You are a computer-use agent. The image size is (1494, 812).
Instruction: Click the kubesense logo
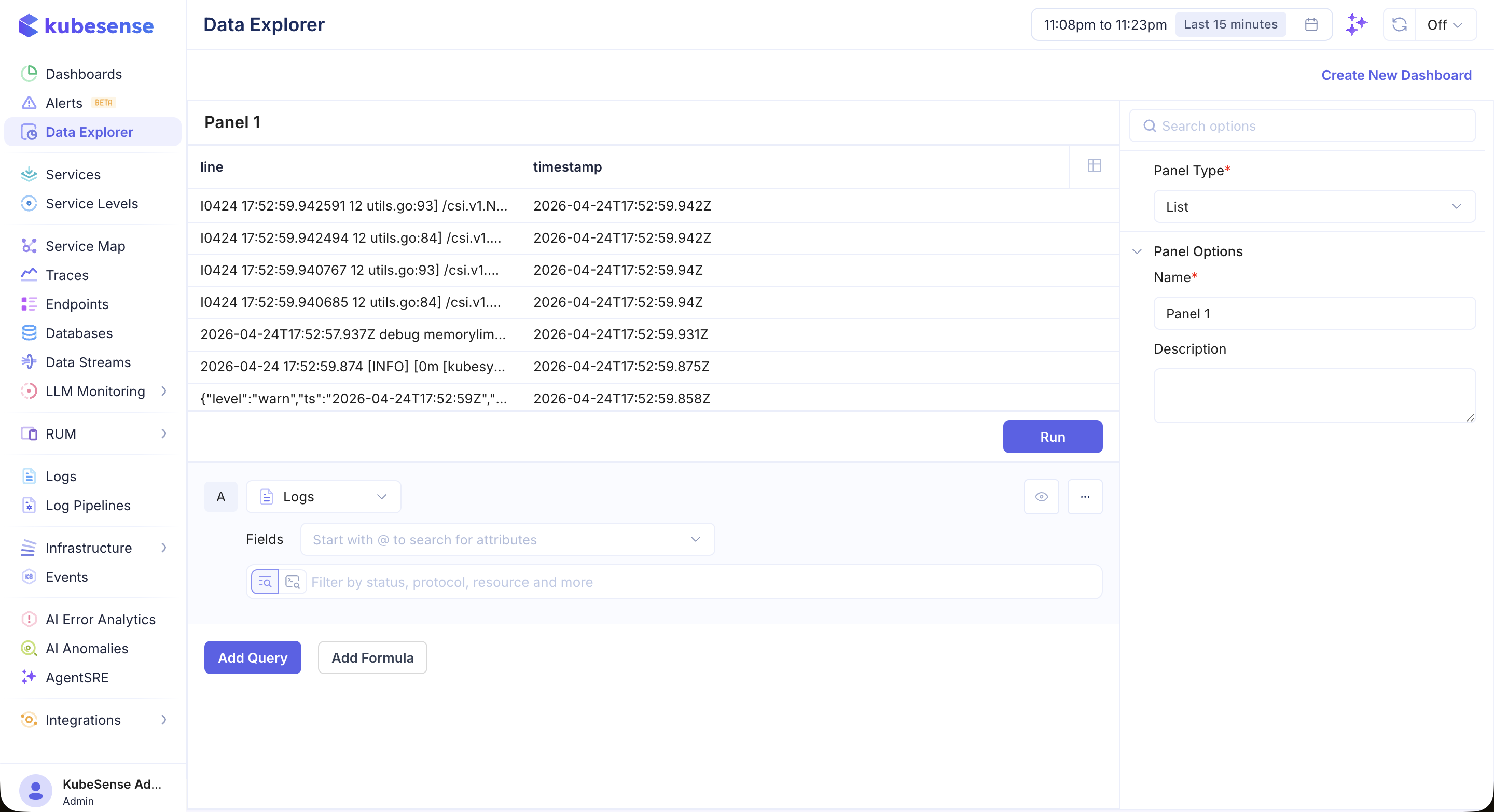pos(86,25)
